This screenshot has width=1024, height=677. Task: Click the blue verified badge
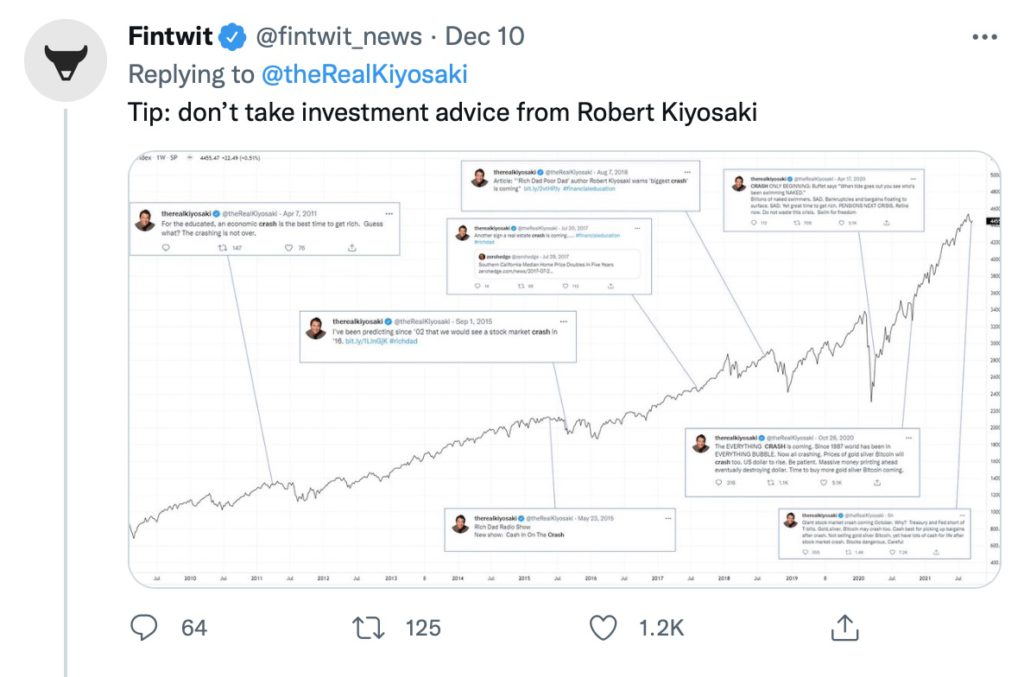tap(232, 37)
